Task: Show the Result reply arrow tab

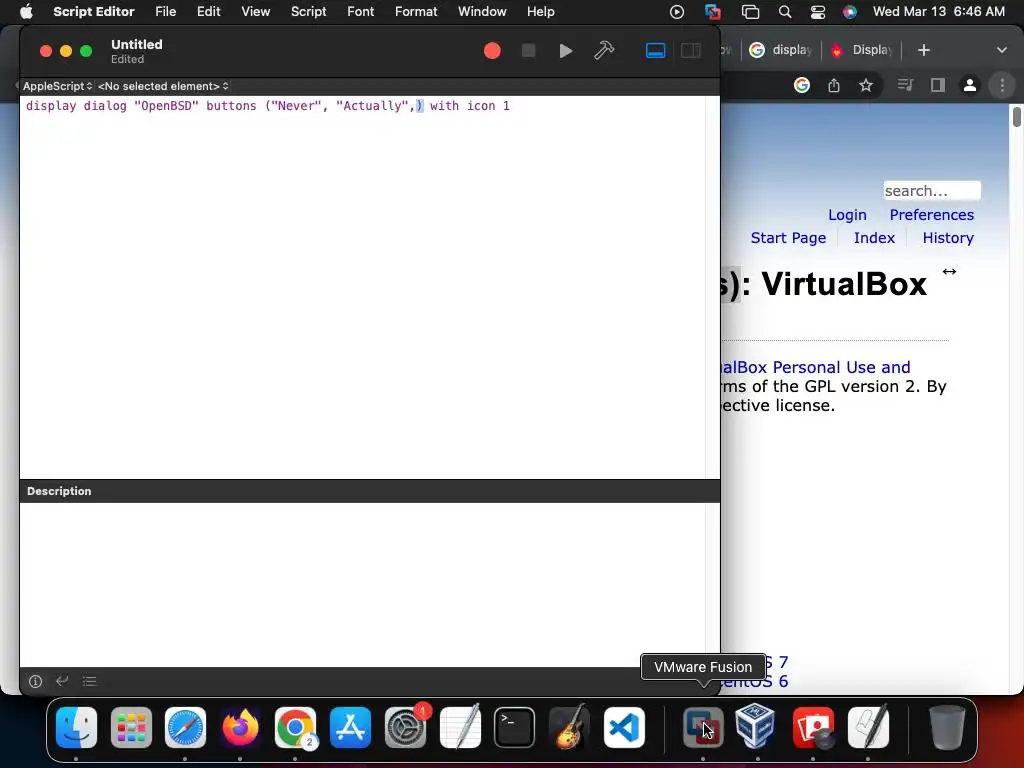Action: (62, 681)
